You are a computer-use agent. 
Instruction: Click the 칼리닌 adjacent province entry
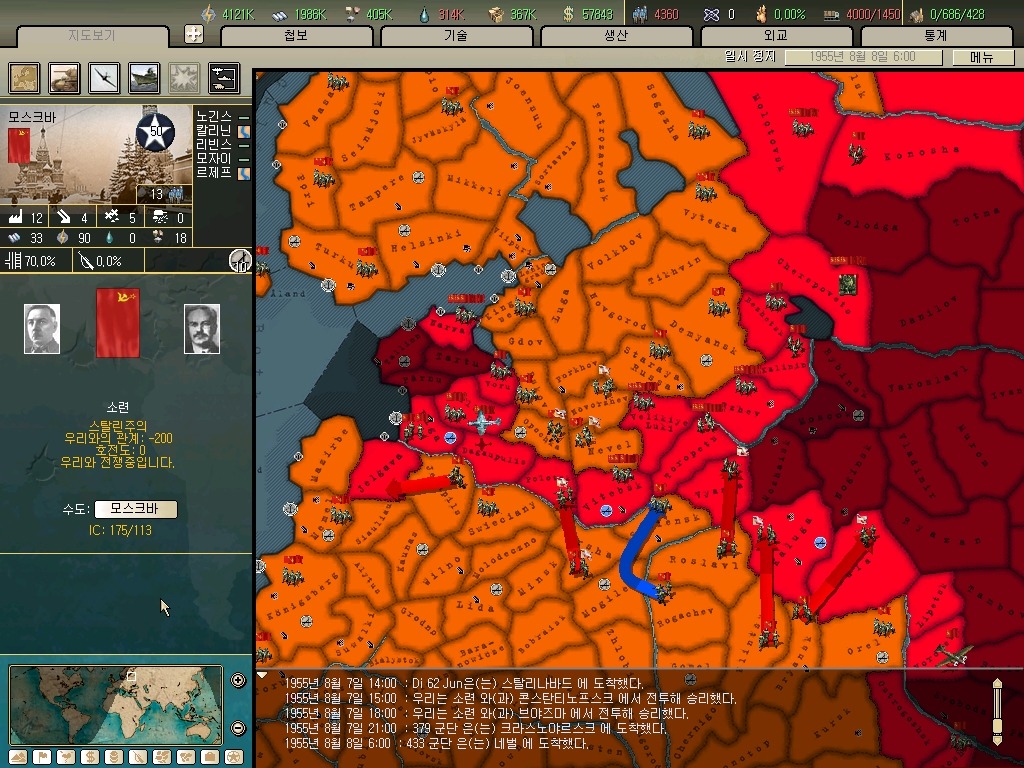coord(222,130)
